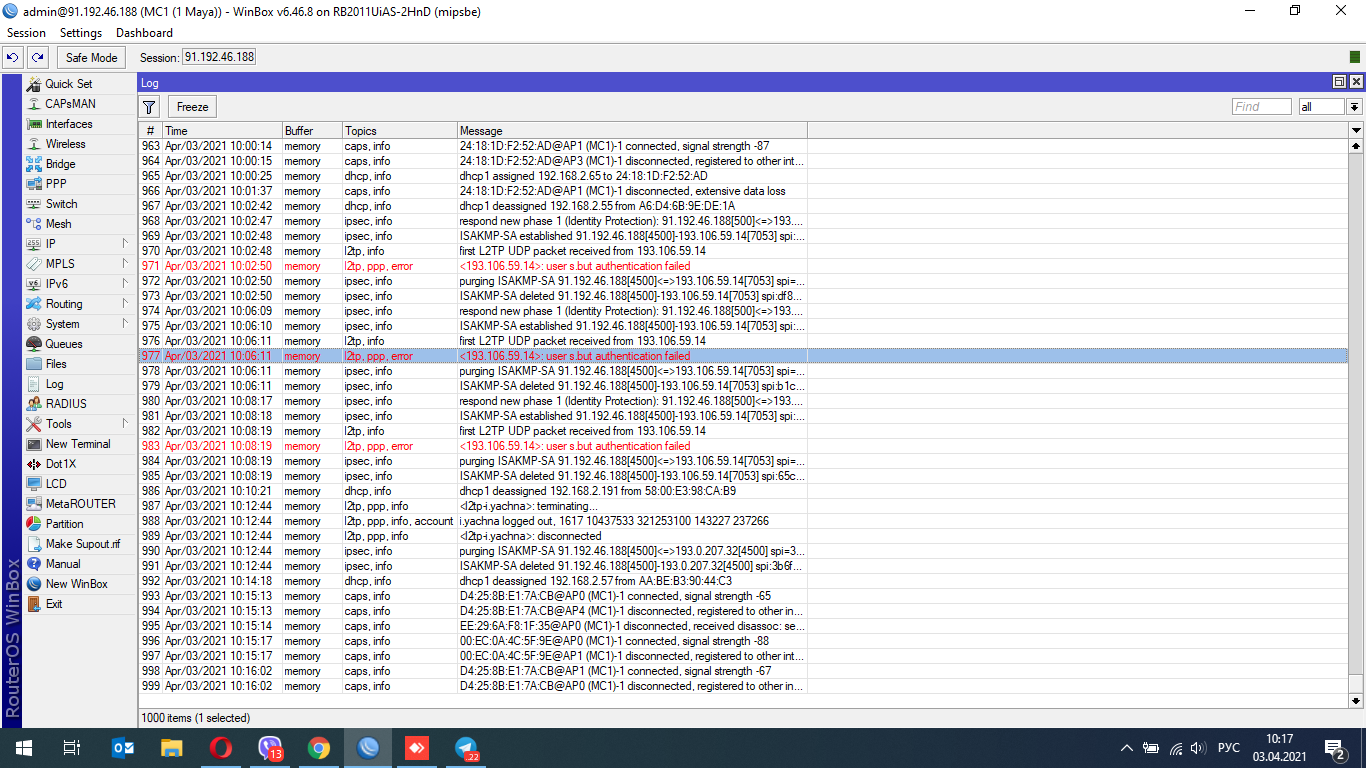Image resolution: width=1366 pixels, height=768 pixels.
Task: Open Outlook from the taskbar
Action: [x=123, y=748]
